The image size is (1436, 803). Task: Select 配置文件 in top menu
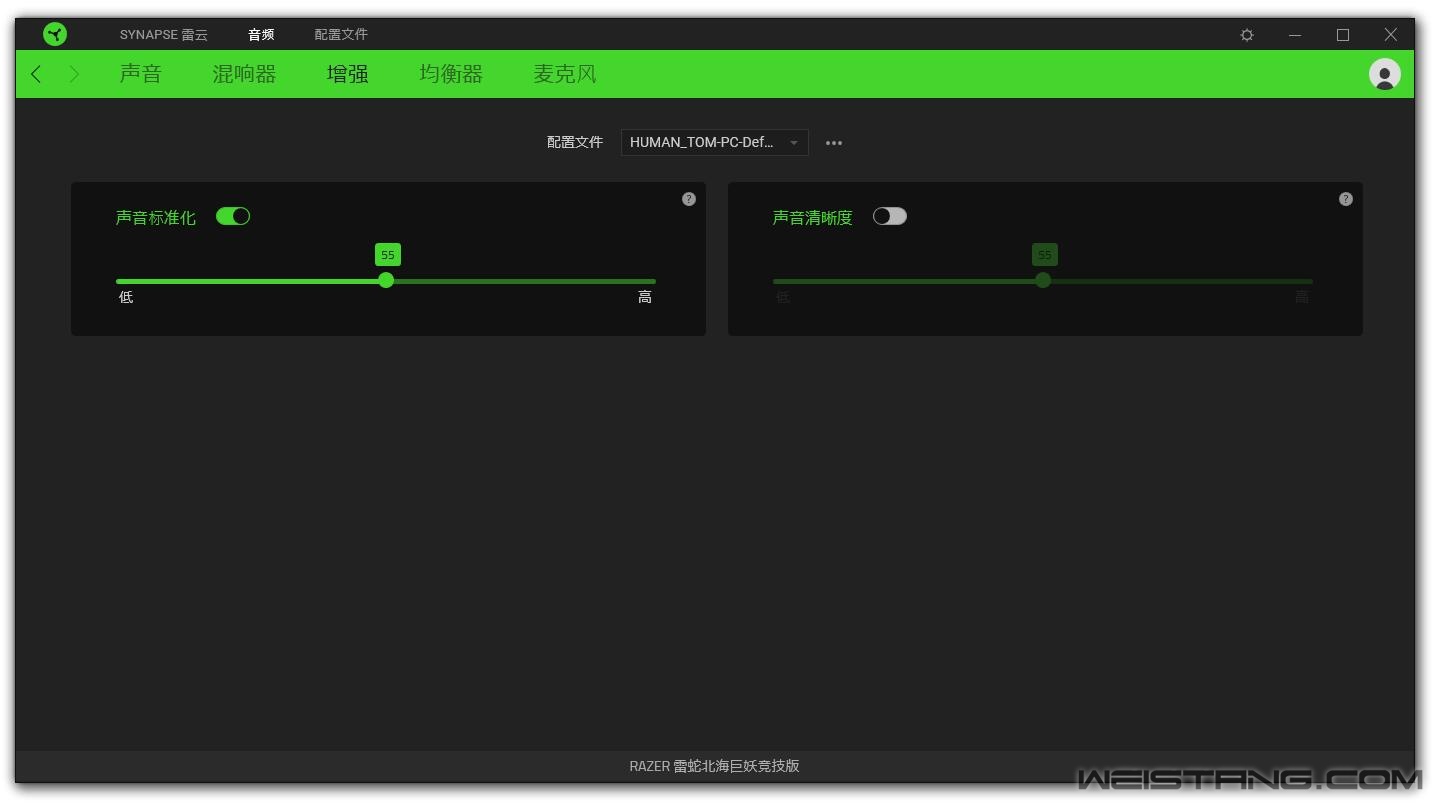341,35
